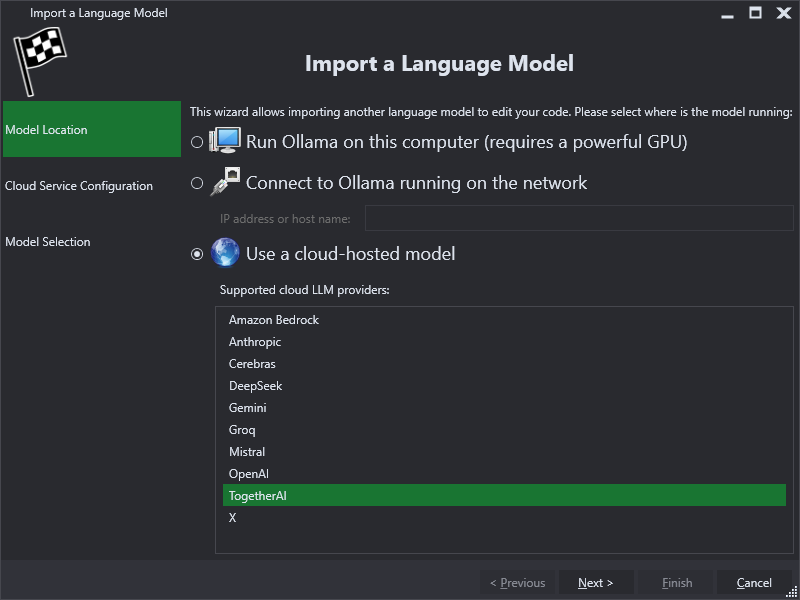This screenshot has height=600, width=800.
Task: Click the globe icon for cloud-hosted model
Action: click(x=224, y=253)
